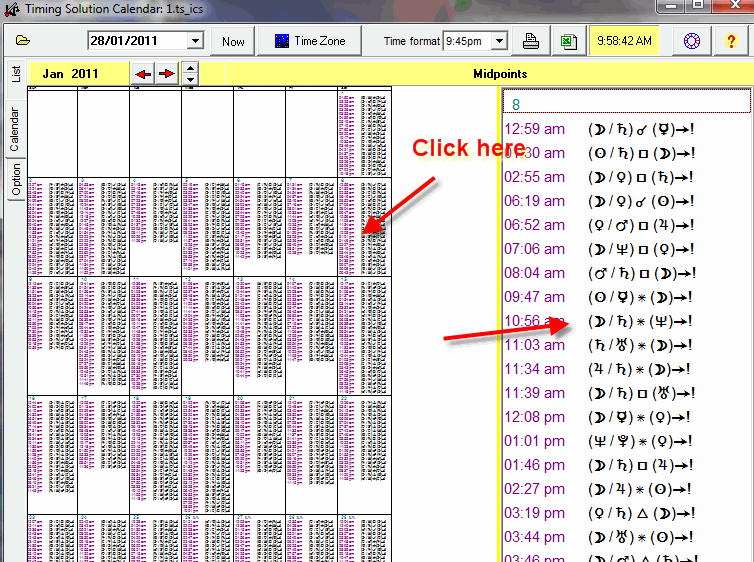This screenshot has height=562, width=754.
Task: Select the Calendar tab
Action: click(15, 128)
